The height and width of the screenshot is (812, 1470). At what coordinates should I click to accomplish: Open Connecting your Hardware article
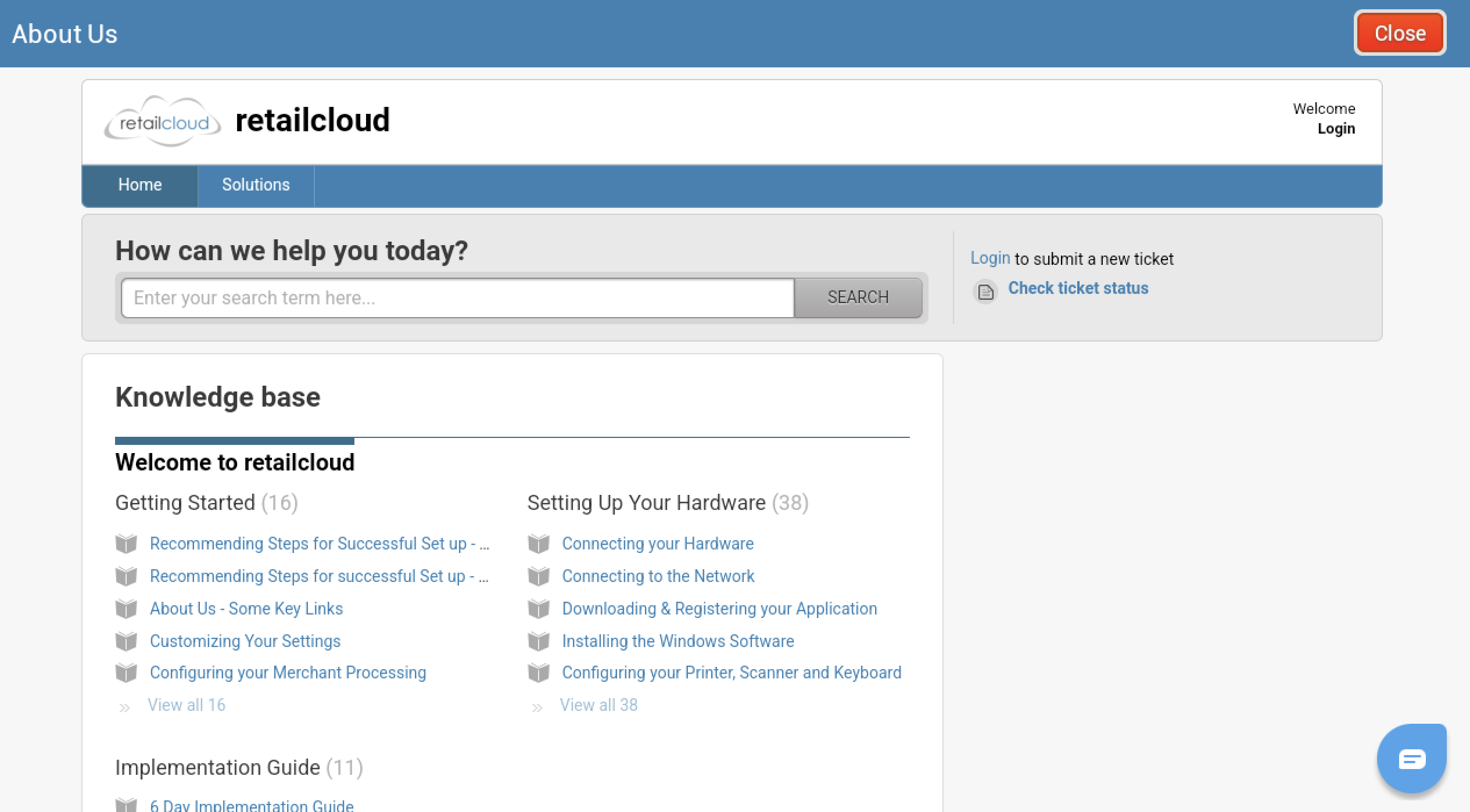(658, 544)
